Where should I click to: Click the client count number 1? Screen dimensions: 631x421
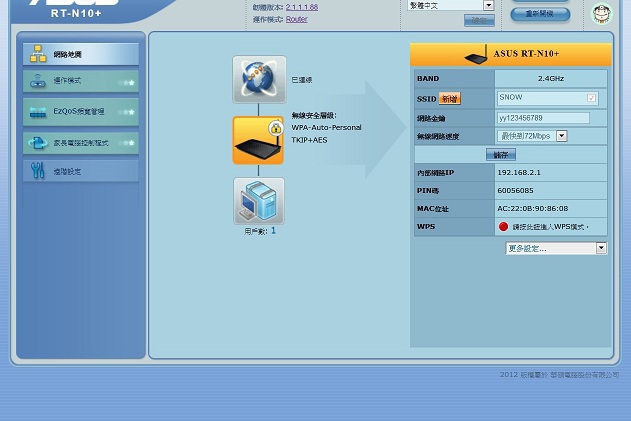point(273,231)
